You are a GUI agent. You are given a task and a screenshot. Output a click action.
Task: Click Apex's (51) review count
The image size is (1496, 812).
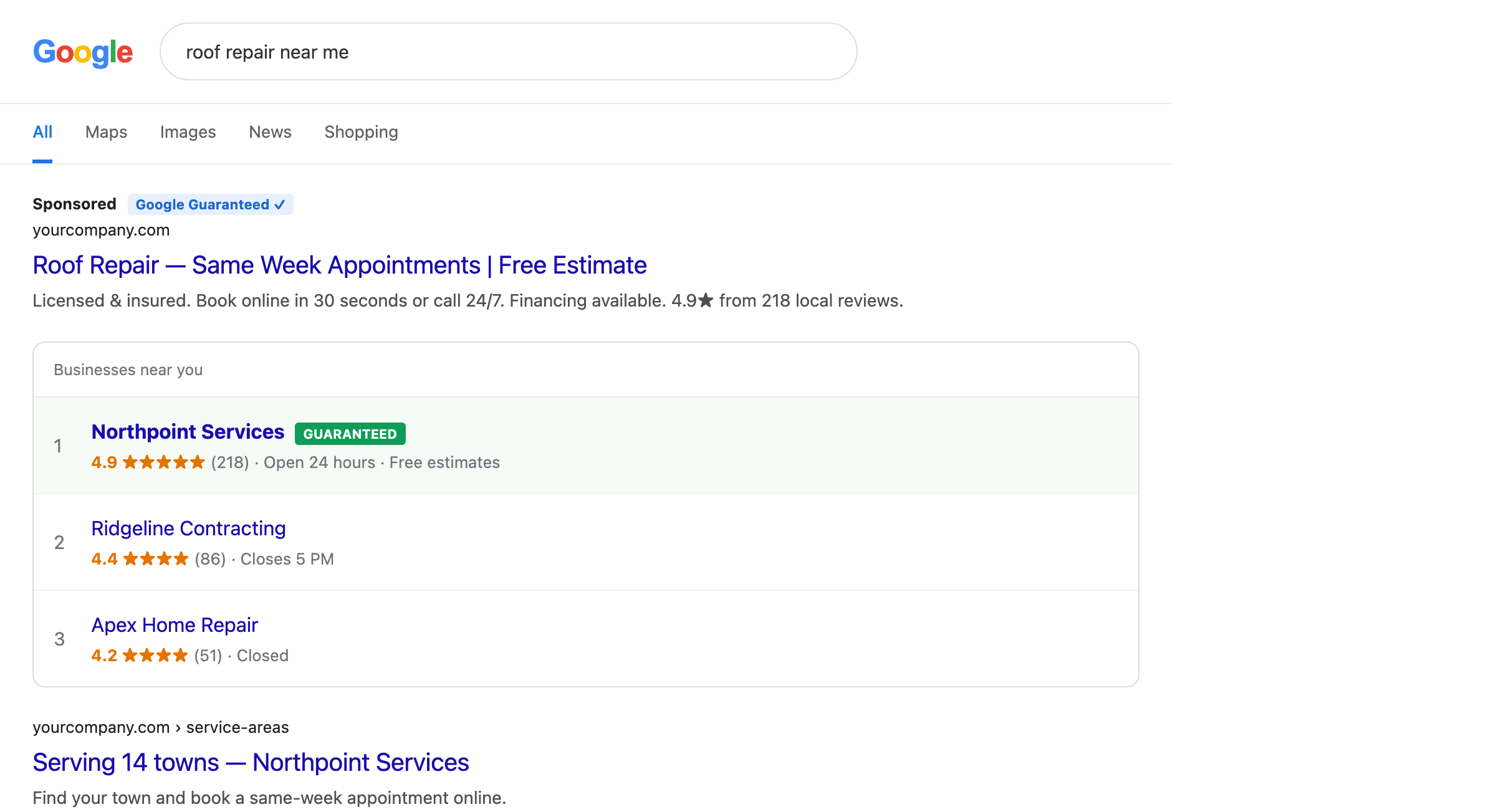click(208, 656)
